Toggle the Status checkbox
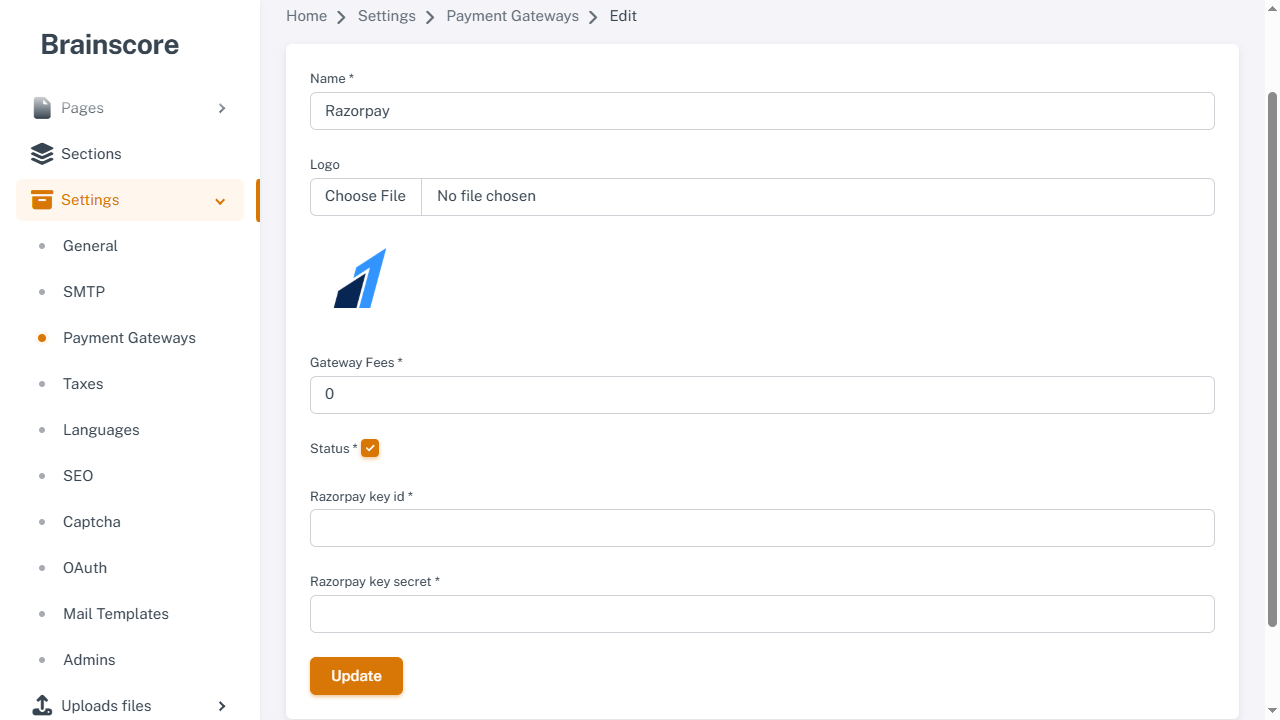Screen dimensions: 1280x720 370,448
